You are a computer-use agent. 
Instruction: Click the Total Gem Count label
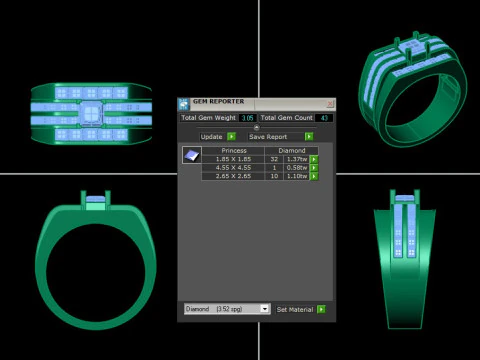coord(287,118)
